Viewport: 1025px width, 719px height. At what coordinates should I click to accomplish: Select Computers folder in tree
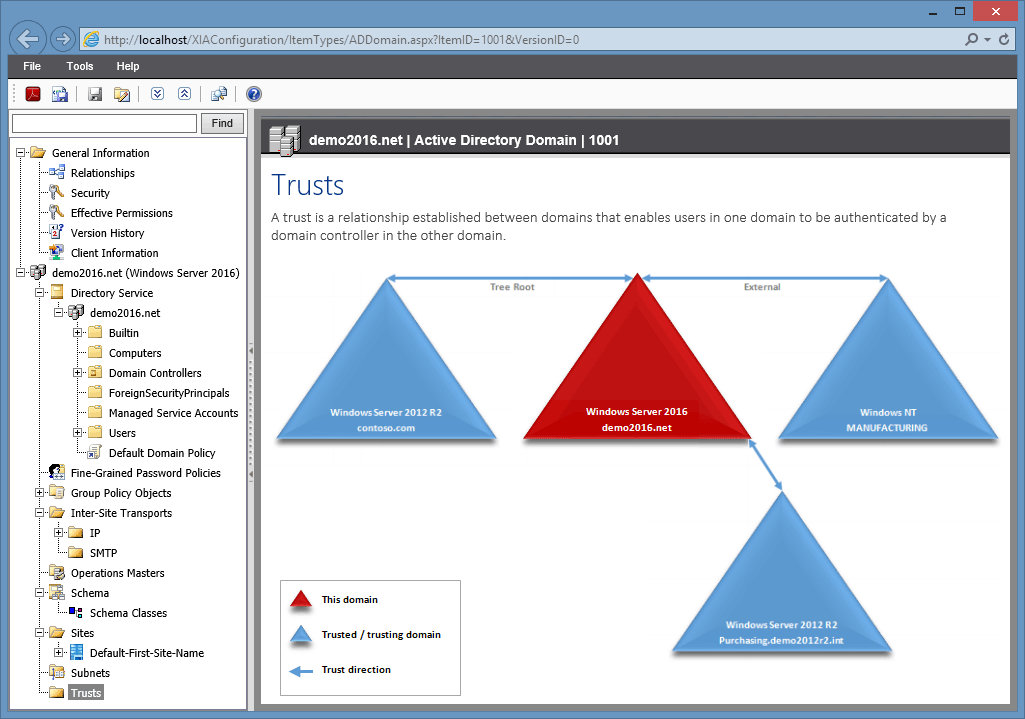135,353
